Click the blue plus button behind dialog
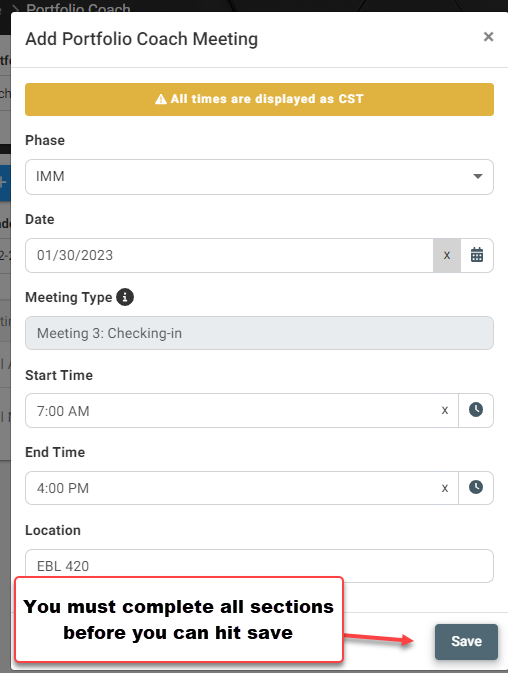508x673 pixels. coord(4,182)
